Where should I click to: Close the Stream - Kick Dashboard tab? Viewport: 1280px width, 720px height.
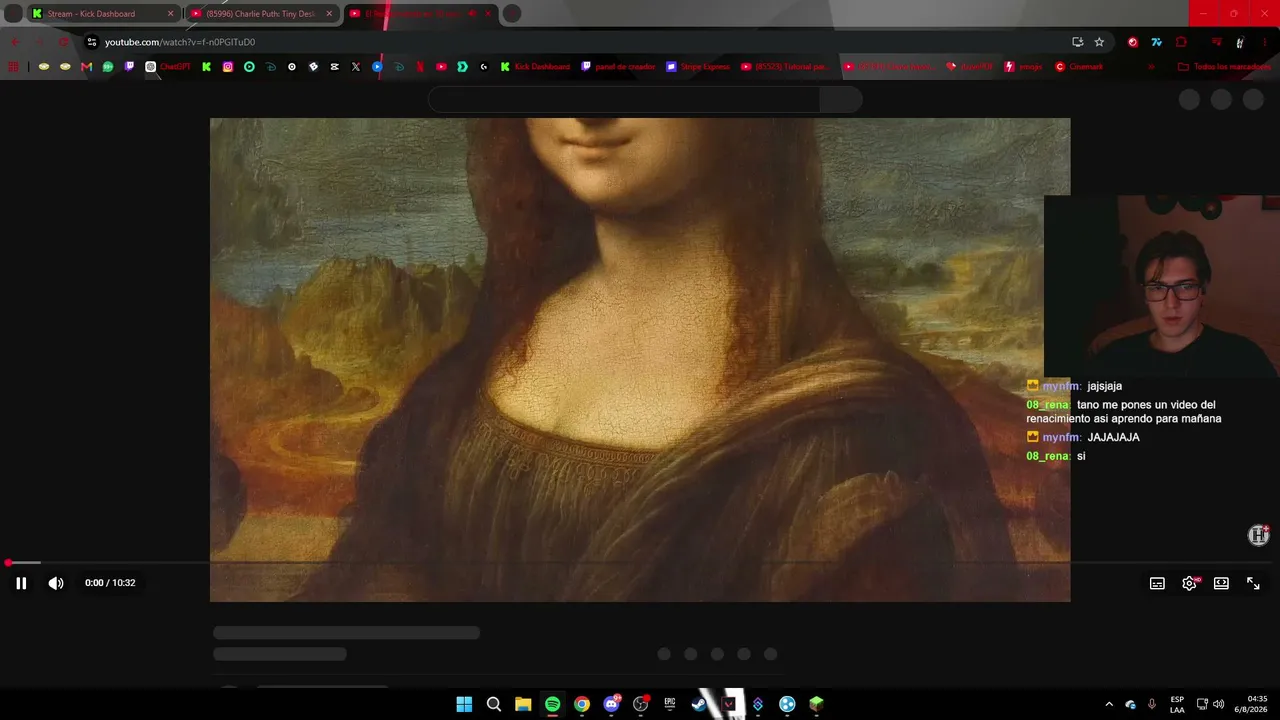tap(171, 14)
